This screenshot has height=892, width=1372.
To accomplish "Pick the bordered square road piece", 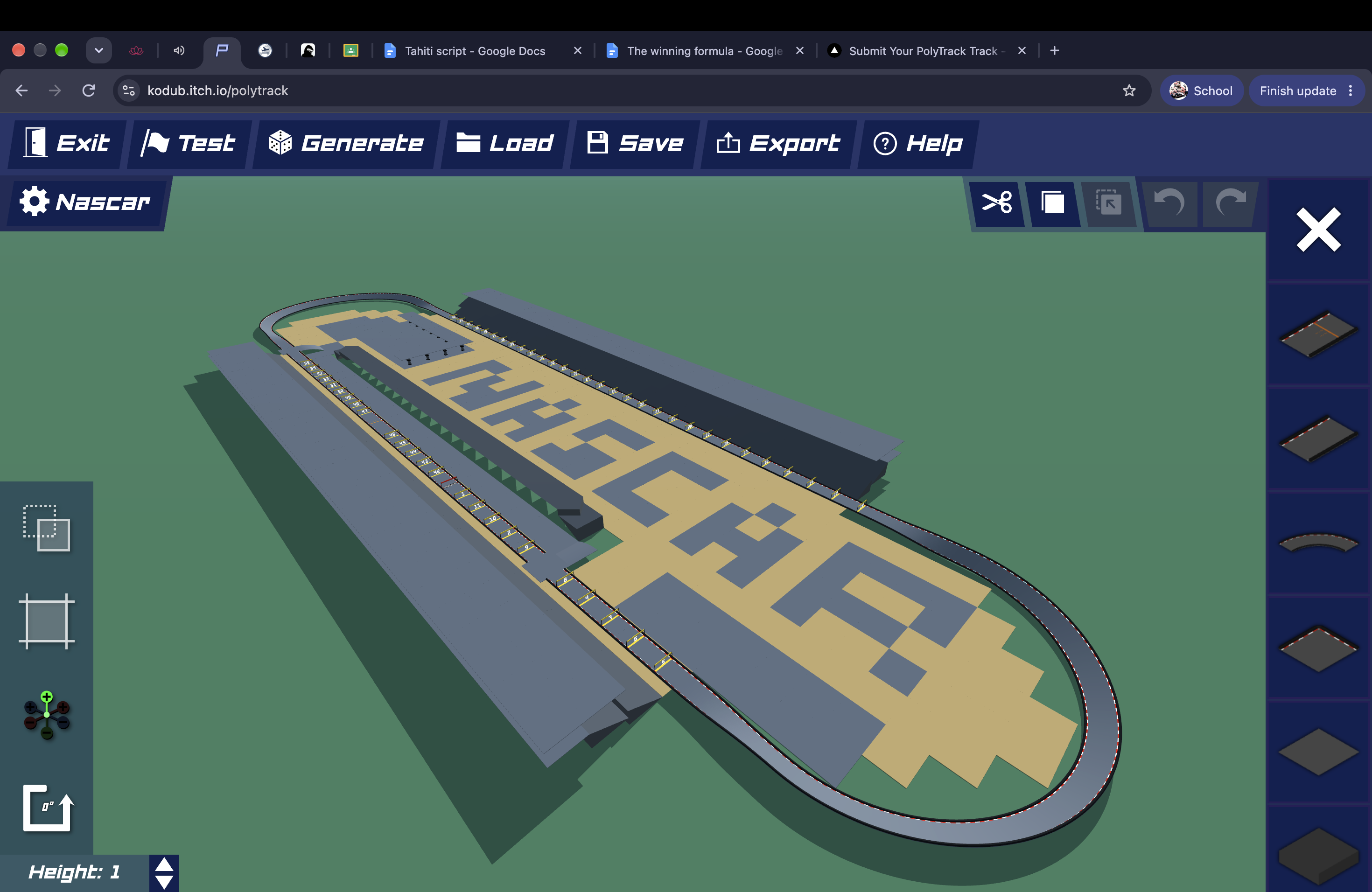I will 1318,648.
